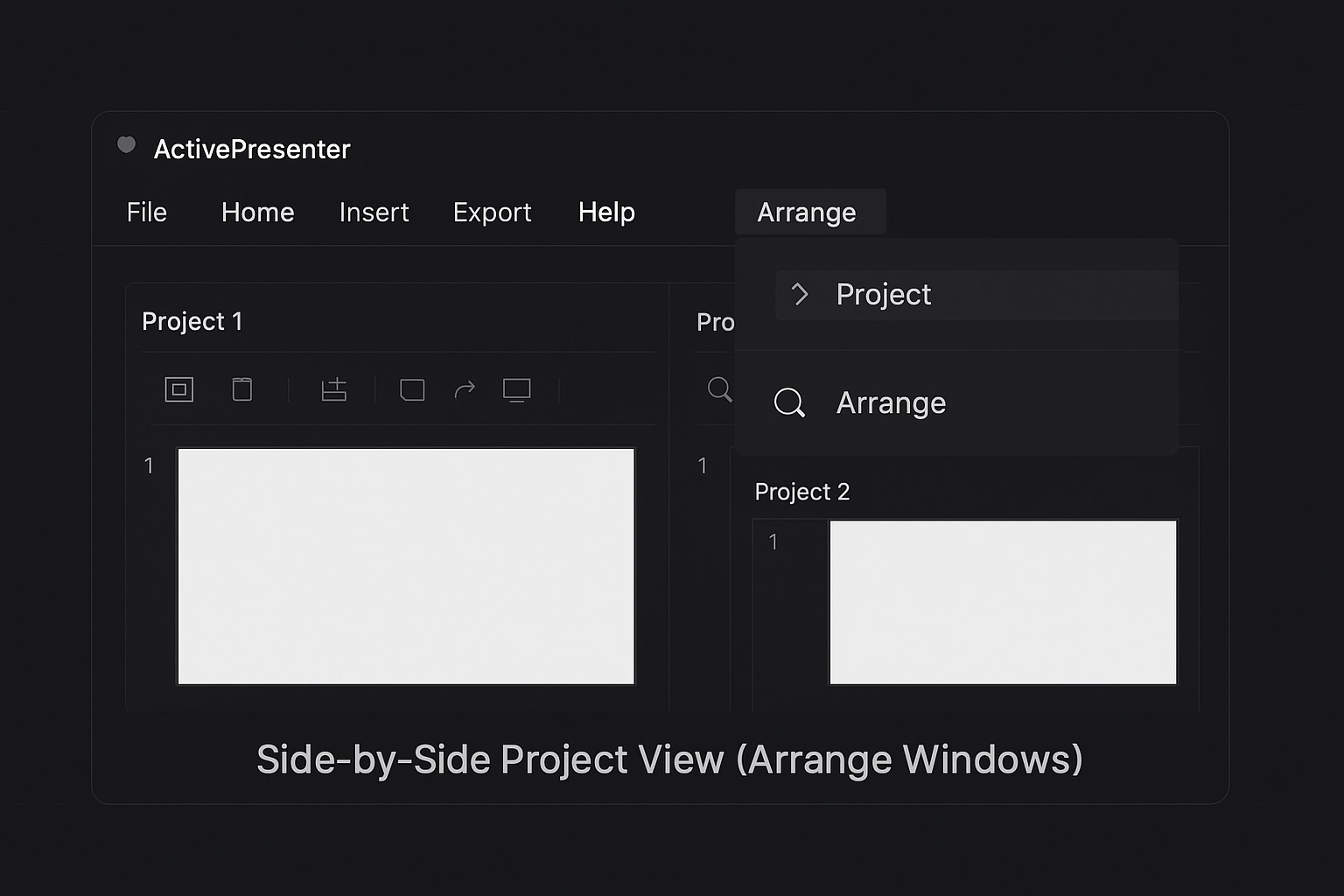Click the insert slide plus icon
The width and height of the screenshot is (1344, 896).
click(x=333, y=389)
